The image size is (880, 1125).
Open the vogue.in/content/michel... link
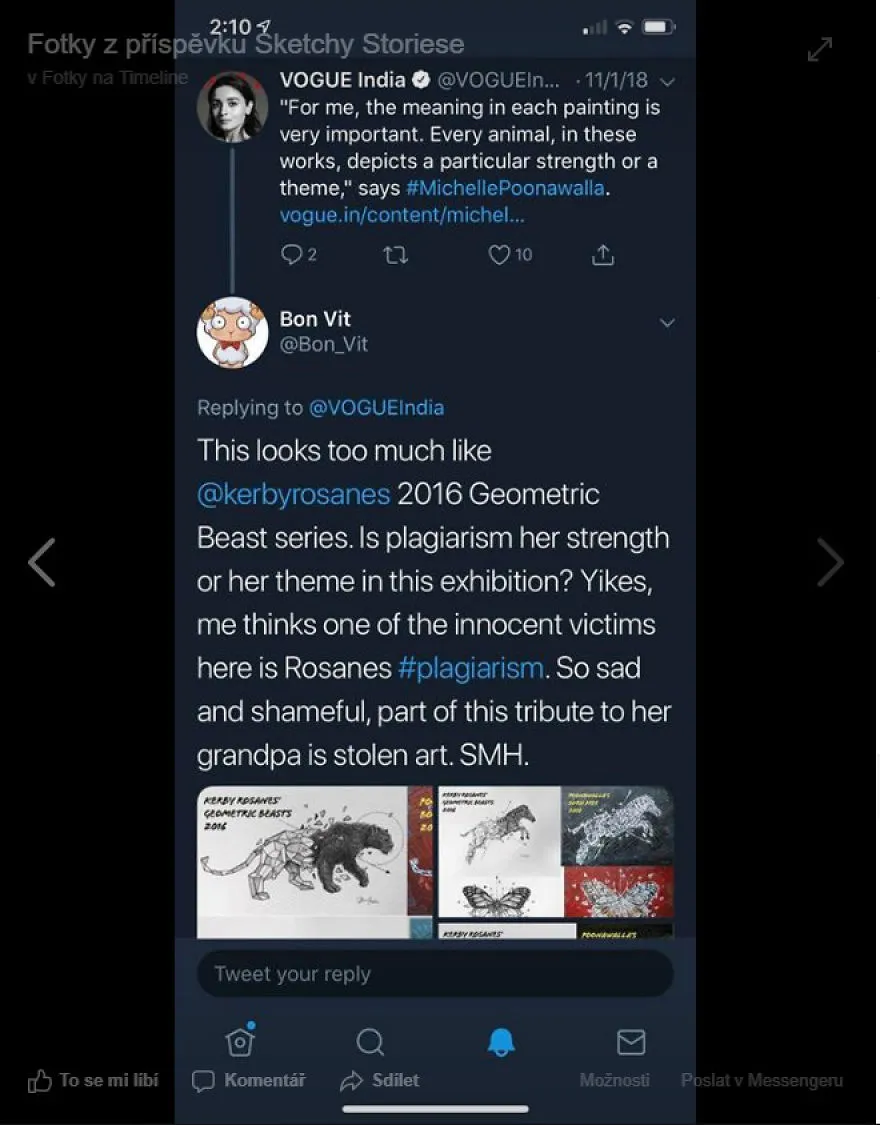(402, 215)
